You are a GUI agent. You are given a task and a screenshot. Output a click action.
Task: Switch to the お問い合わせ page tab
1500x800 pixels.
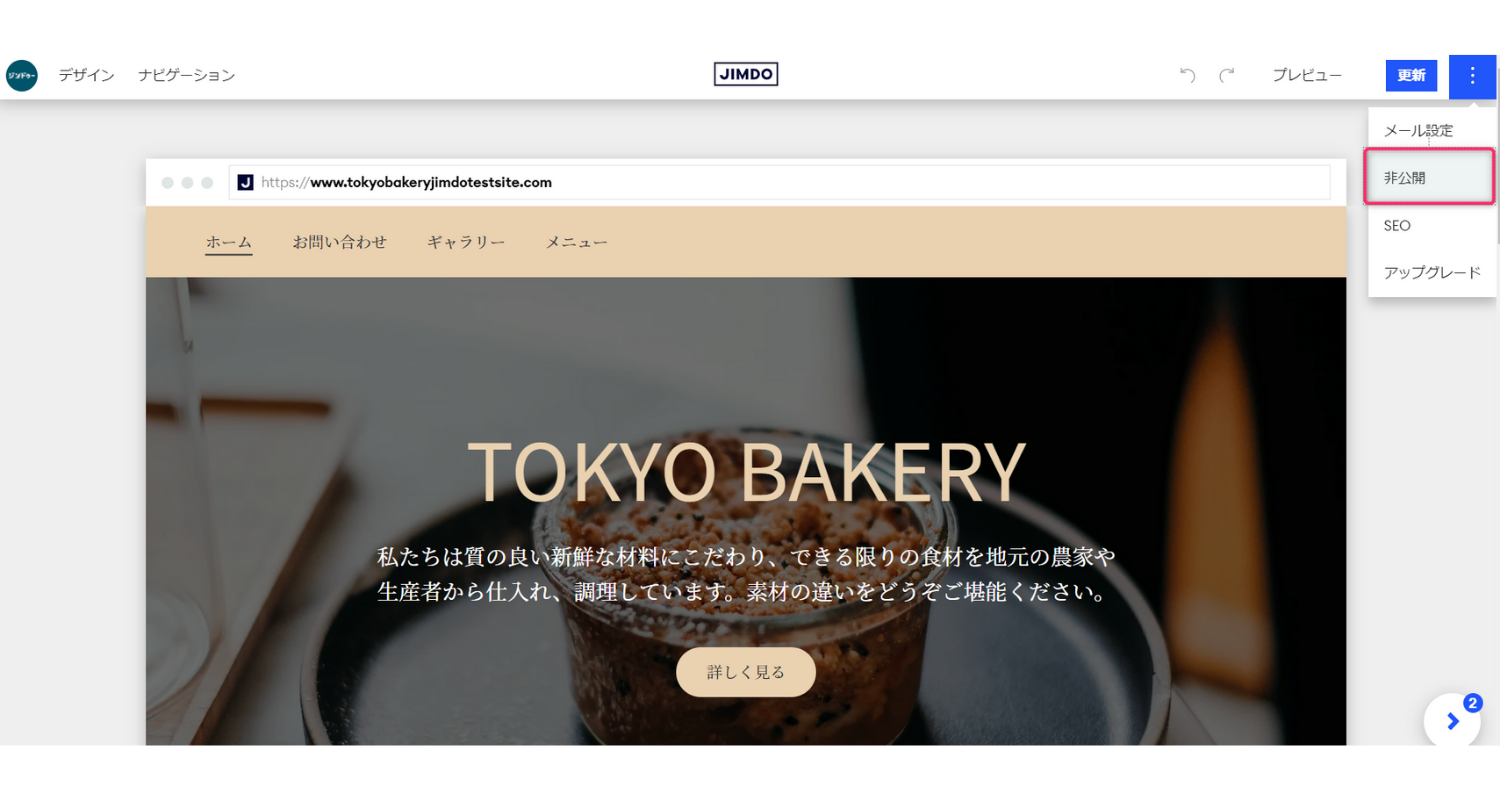click(x=340, y=241)
